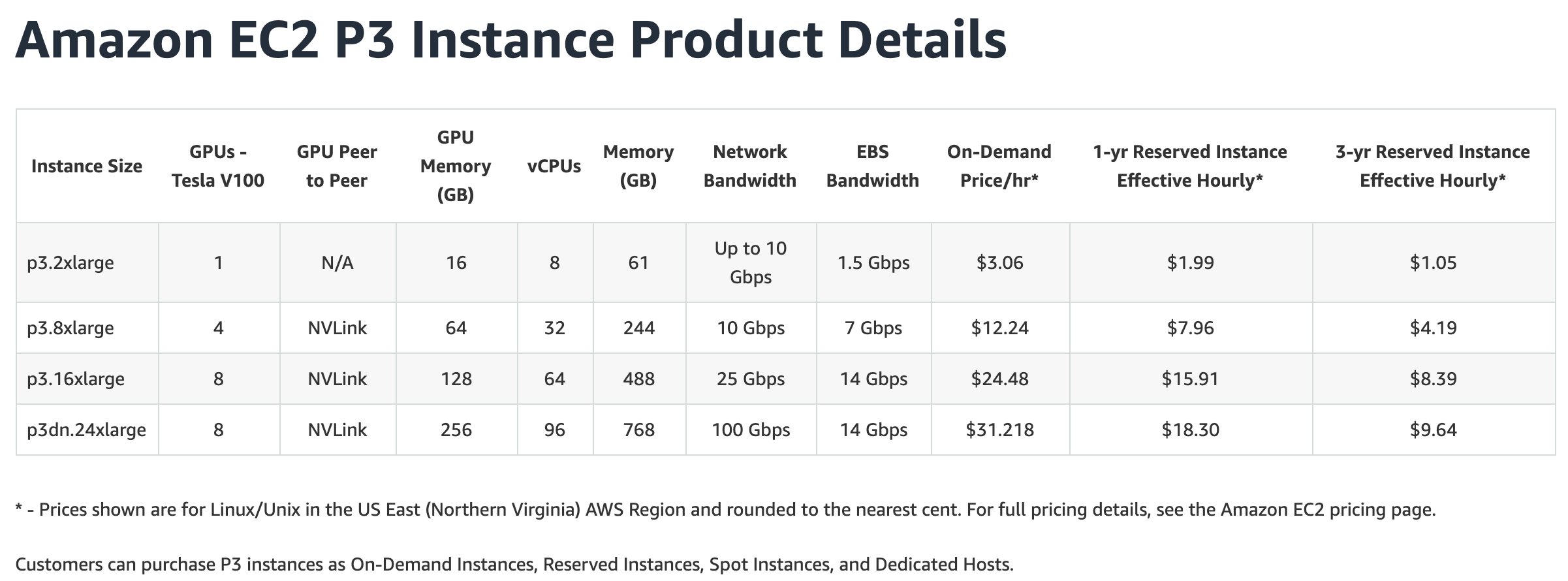Screen dimensions: 1568x581
Task: Select the "On-Demand Price/hr*" column header
Action: (x=999, y=166)
